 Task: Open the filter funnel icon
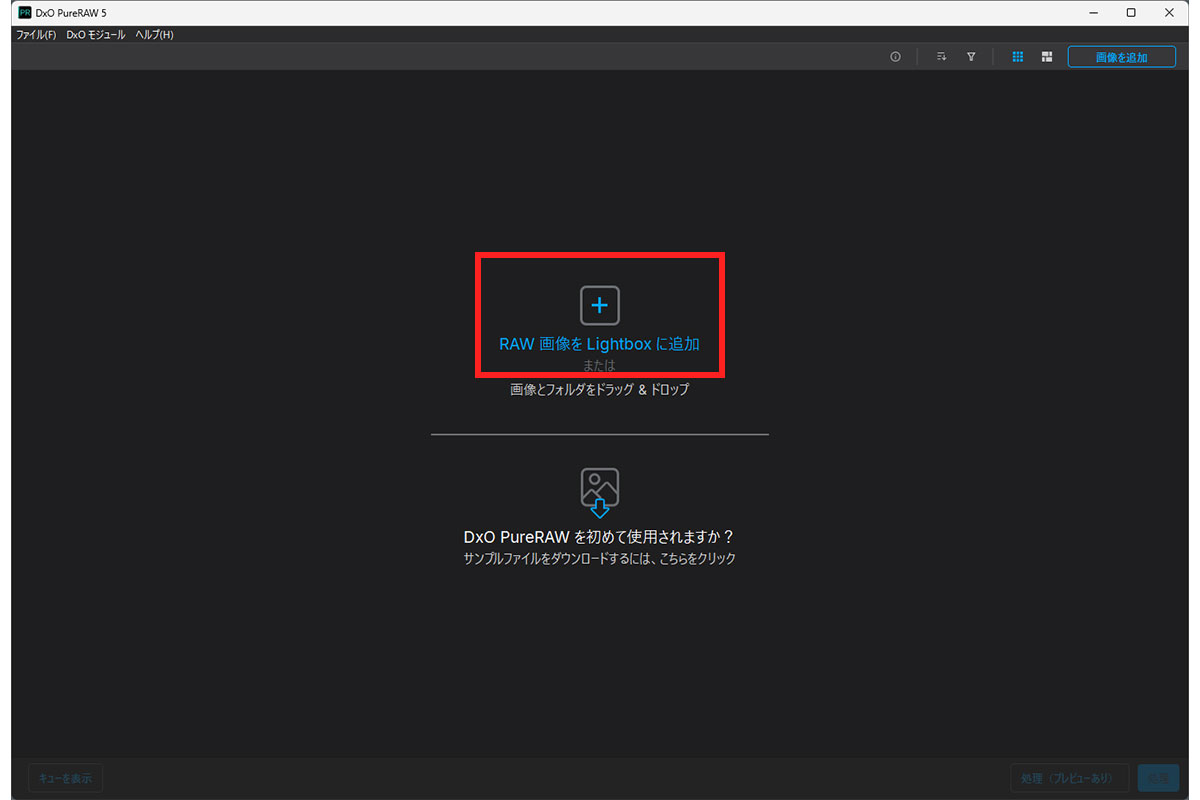[x=971, y=57]
